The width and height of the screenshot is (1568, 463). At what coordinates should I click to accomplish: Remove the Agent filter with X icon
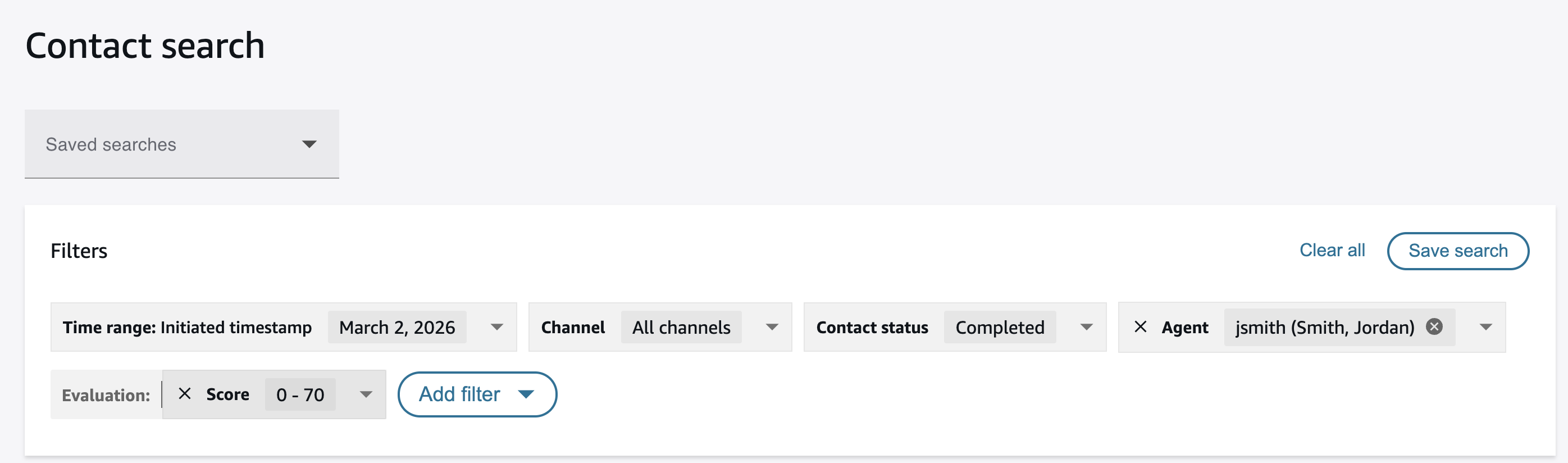(1140, 327)
